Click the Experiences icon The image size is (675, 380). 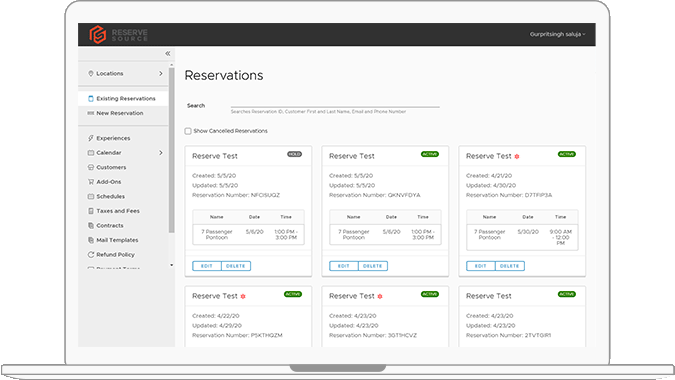click(x=90, y=138)
